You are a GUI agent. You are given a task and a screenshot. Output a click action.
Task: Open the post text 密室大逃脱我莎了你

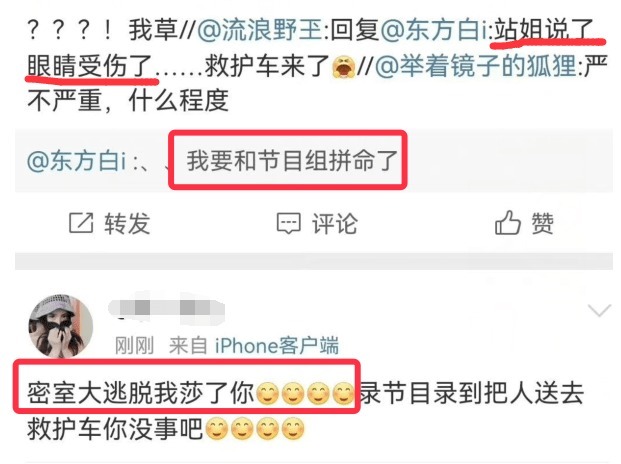tap(141, 393)
